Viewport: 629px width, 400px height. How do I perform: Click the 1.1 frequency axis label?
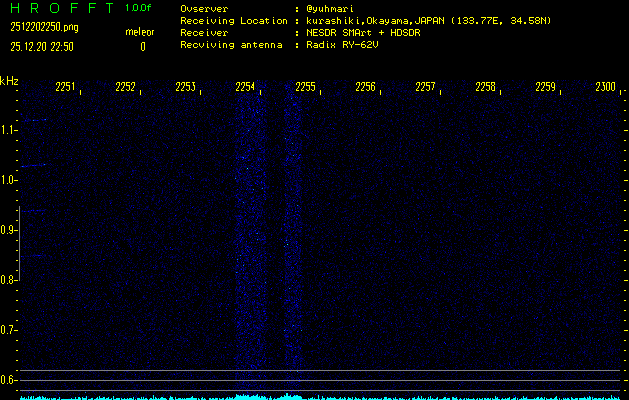click(x=9, y=130)
